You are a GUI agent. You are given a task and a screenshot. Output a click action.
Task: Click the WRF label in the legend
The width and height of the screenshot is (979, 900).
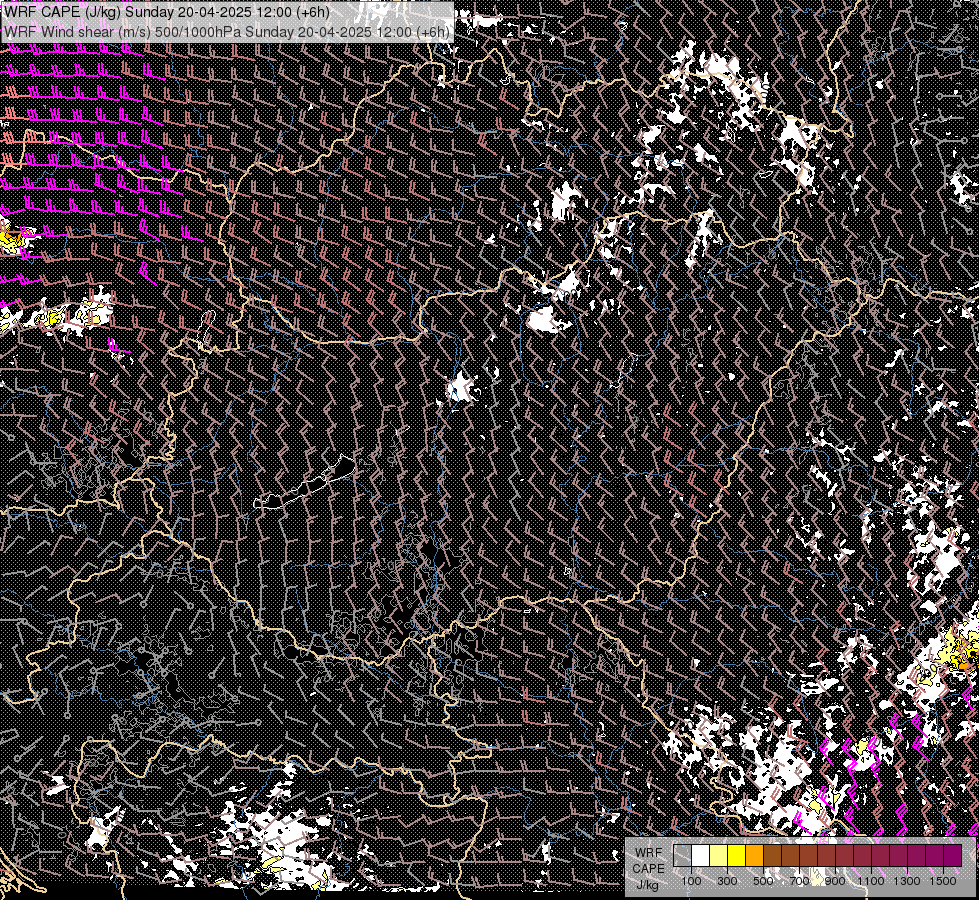(649, 853)
